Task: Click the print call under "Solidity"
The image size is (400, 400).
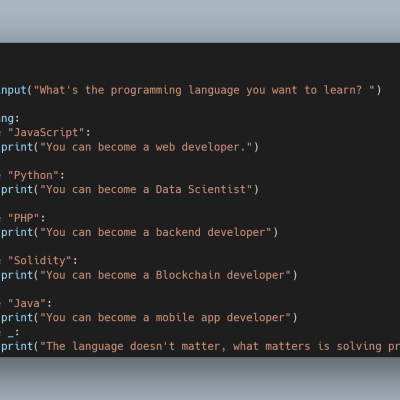Action: 17,275
